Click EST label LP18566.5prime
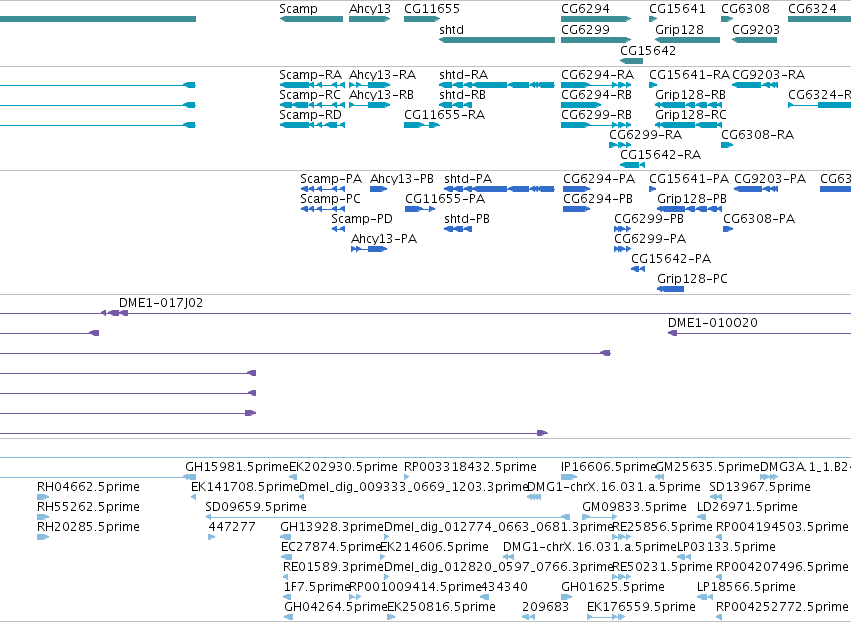 coord(746,587)
